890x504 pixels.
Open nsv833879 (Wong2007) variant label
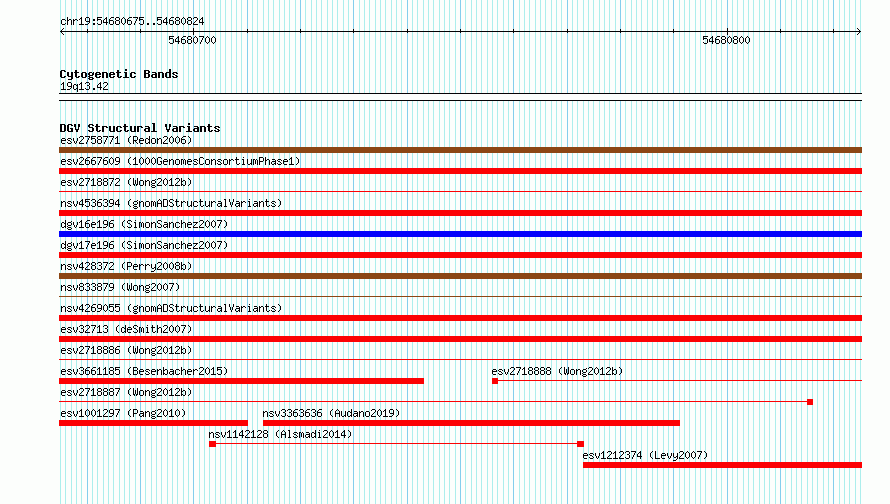tap(120, 287)
